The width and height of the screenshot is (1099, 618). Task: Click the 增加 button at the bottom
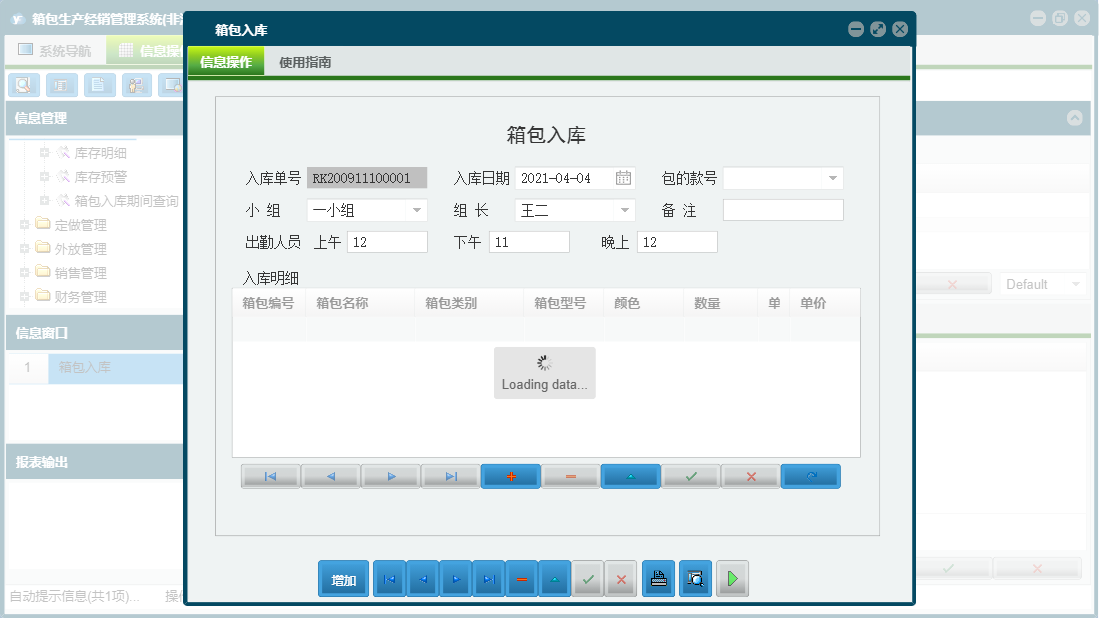point(343,578)
